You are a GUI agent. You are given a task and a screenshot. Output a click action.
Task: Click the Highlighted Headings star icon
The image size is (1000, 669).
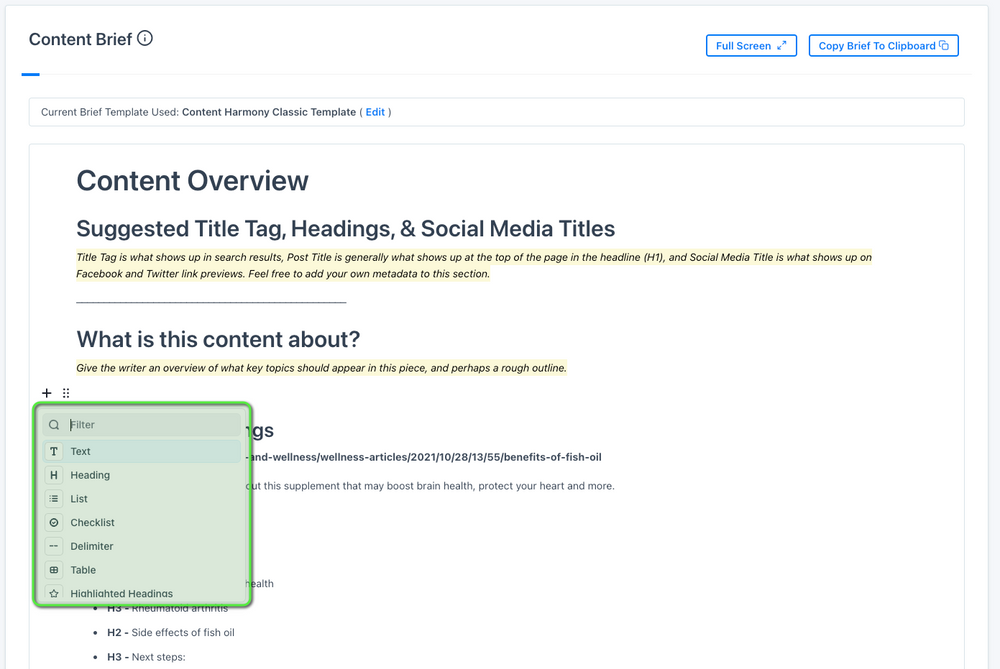point(54,593)
